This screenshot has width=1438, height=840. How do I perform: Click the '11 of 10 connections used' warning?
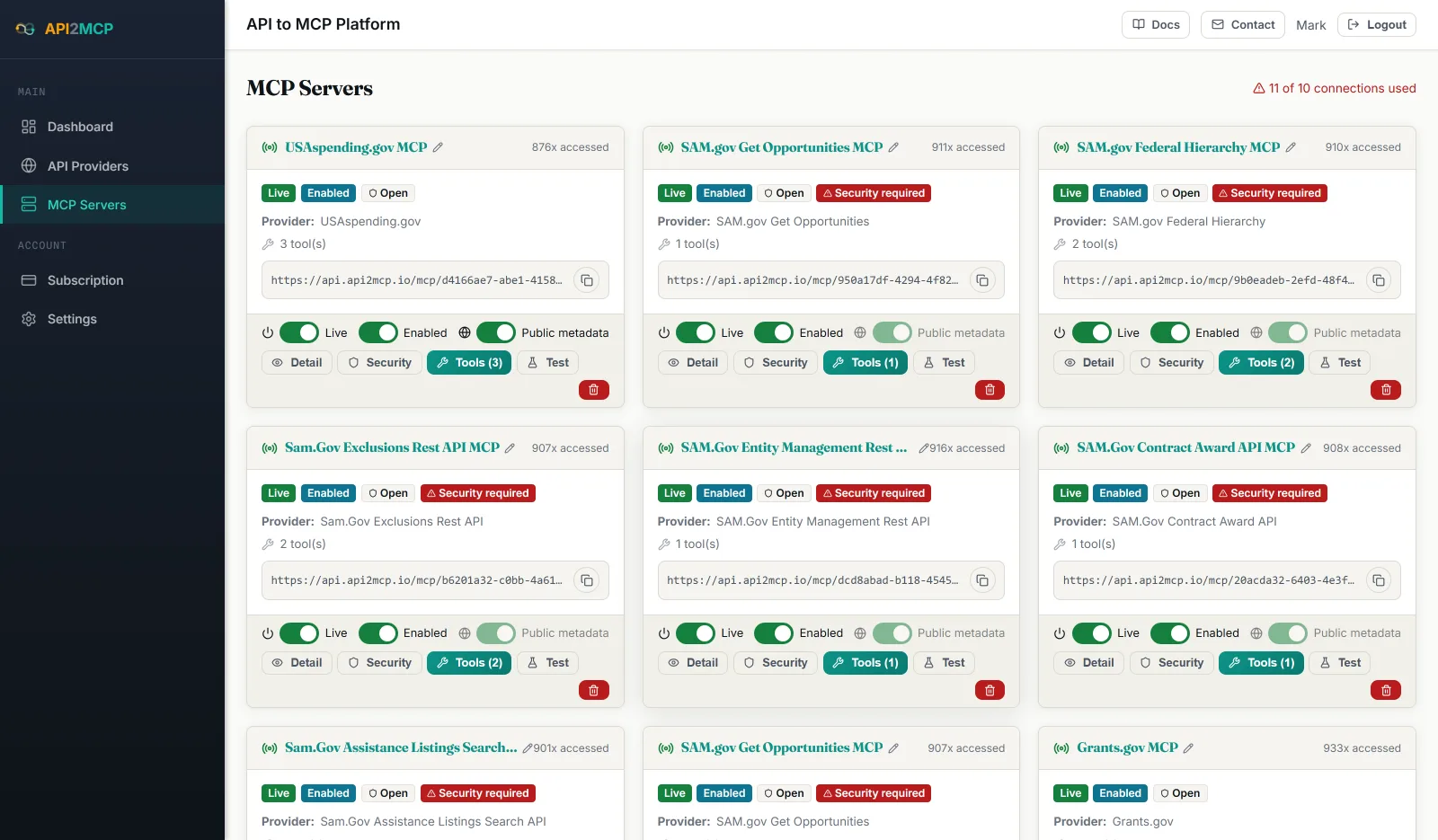point(1335,88)
